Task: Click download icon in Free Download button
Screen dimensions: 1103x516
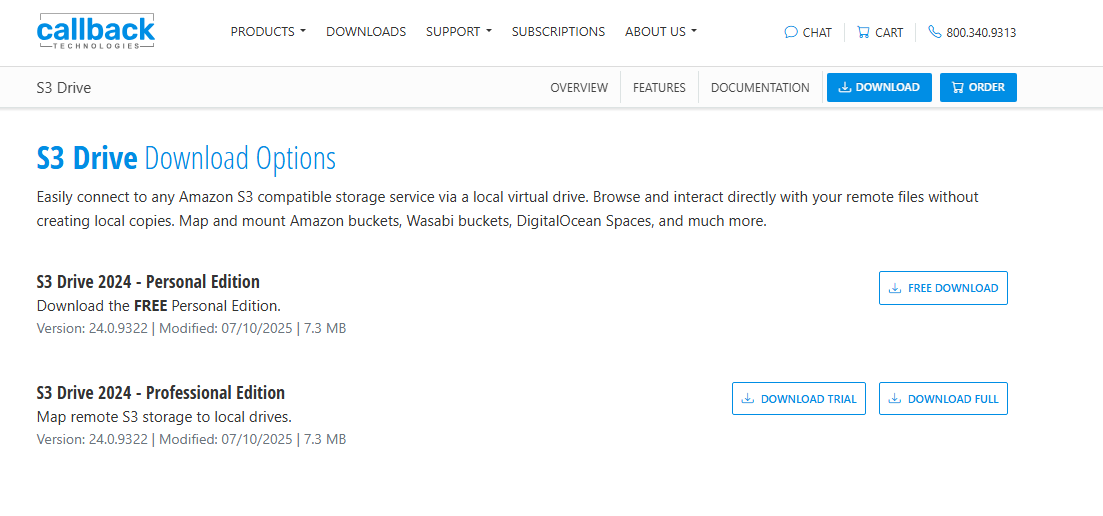Action: click(895, 288)
